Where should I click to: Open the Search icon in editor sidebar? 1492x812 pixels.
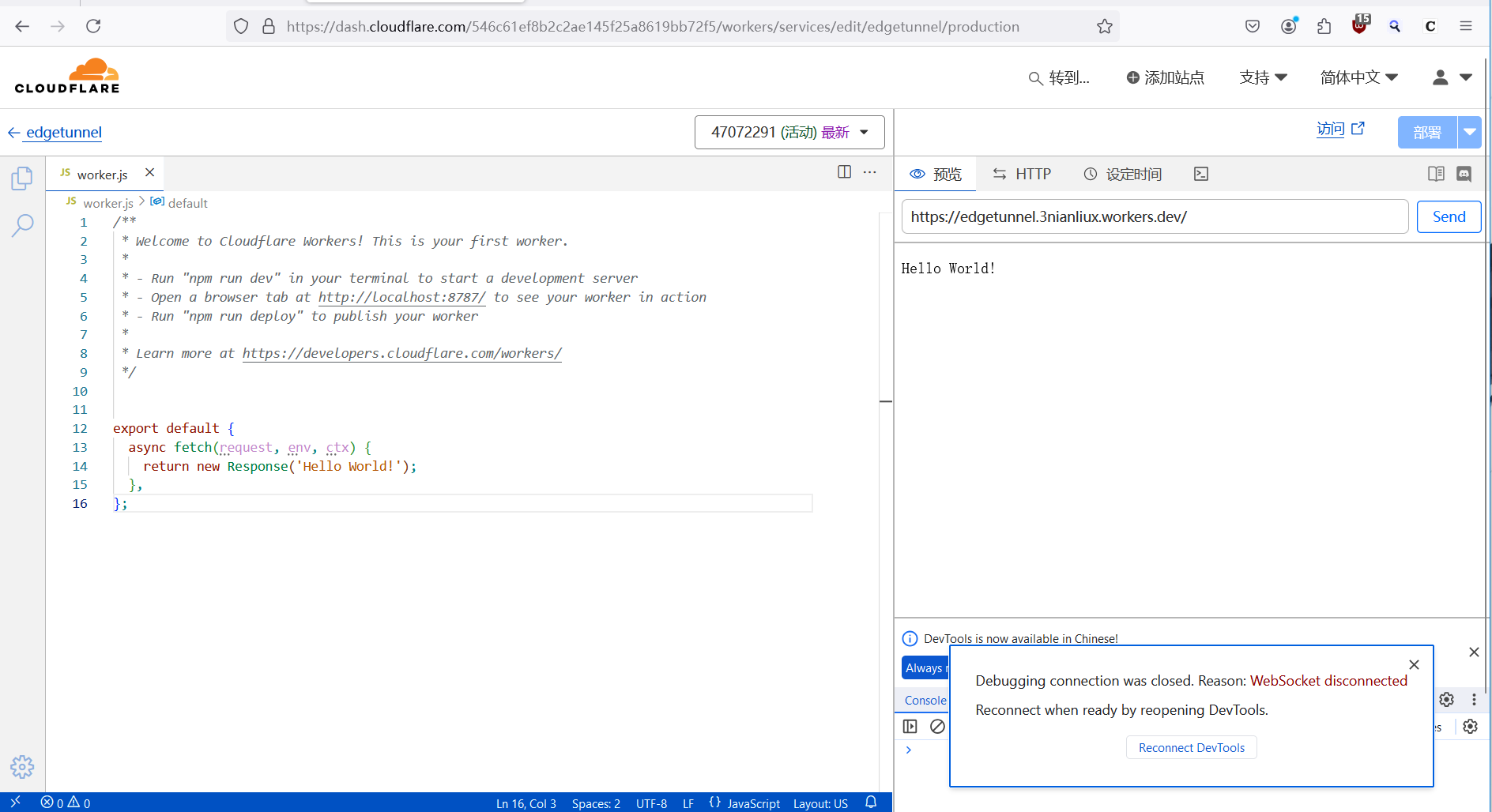click(x=22, y=226)
